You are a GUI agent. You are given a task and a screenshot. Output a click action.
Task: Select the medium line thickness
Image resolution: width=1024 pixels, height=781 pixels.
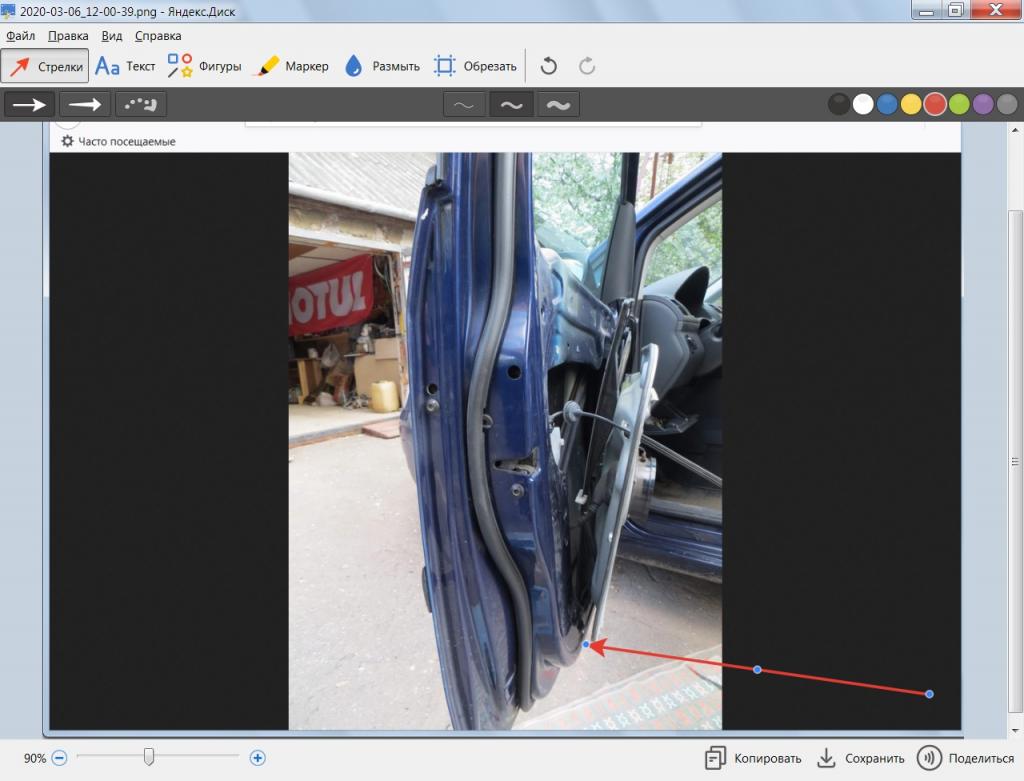tap(511, 104)
